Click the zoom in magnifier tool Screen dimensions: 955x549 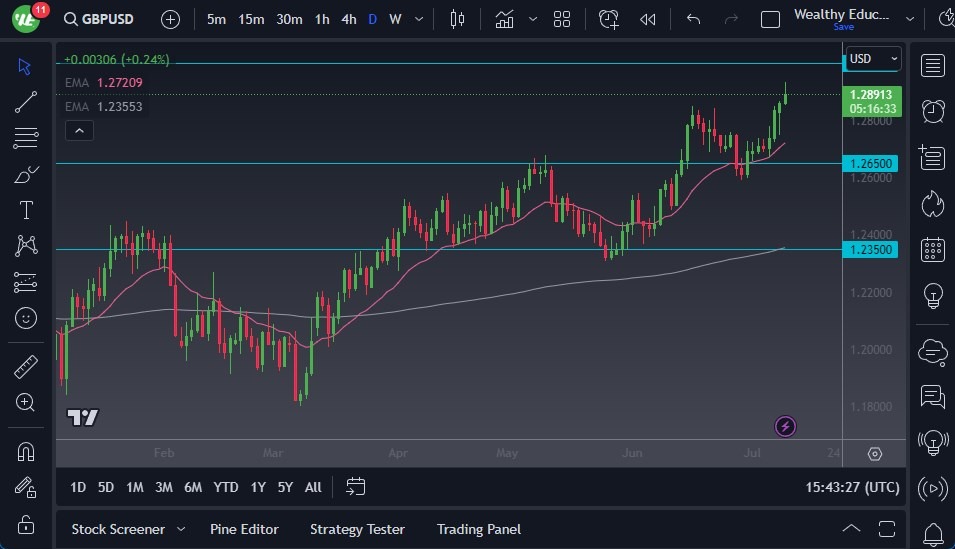[x=26, y=402]
